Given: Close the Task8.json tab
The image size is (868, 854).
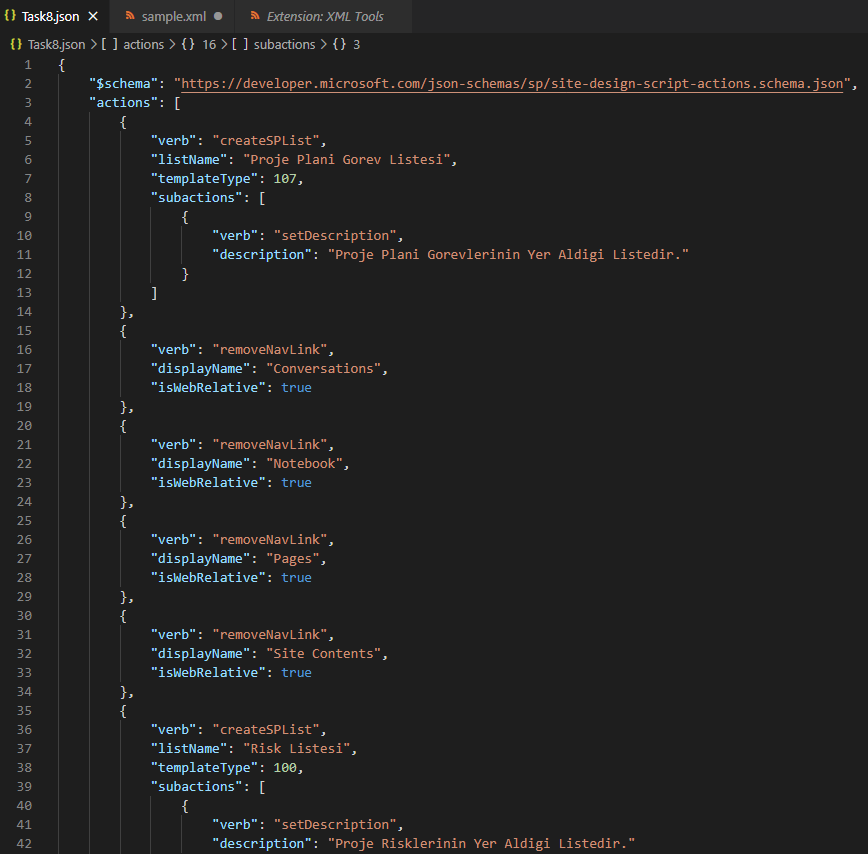Looking at the screenshot, I should point(93,17).
